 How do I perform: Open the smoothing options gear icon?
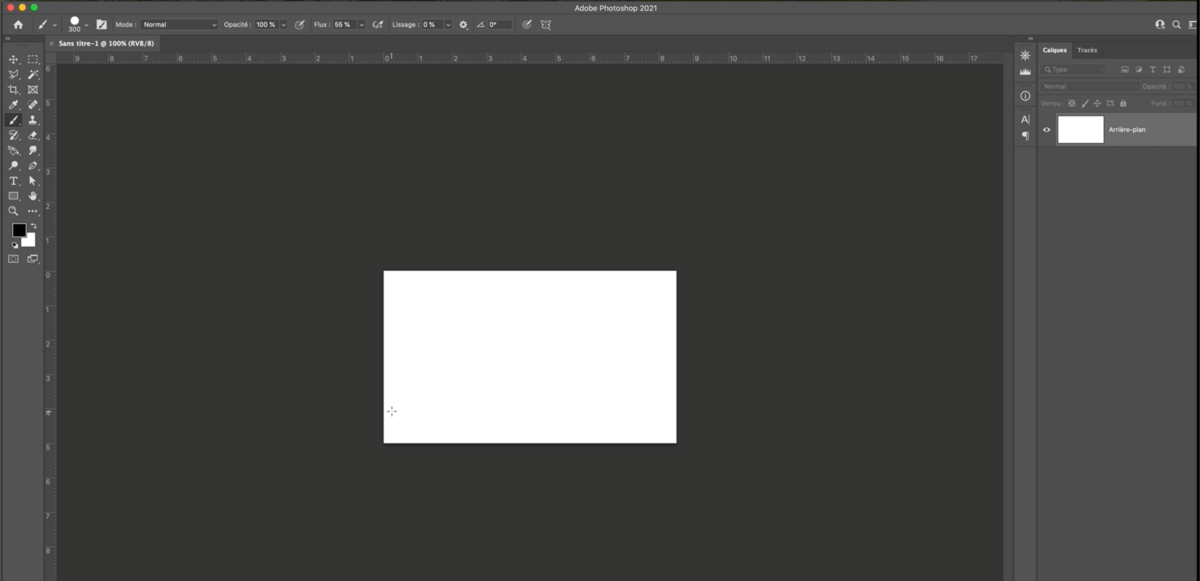463,24
